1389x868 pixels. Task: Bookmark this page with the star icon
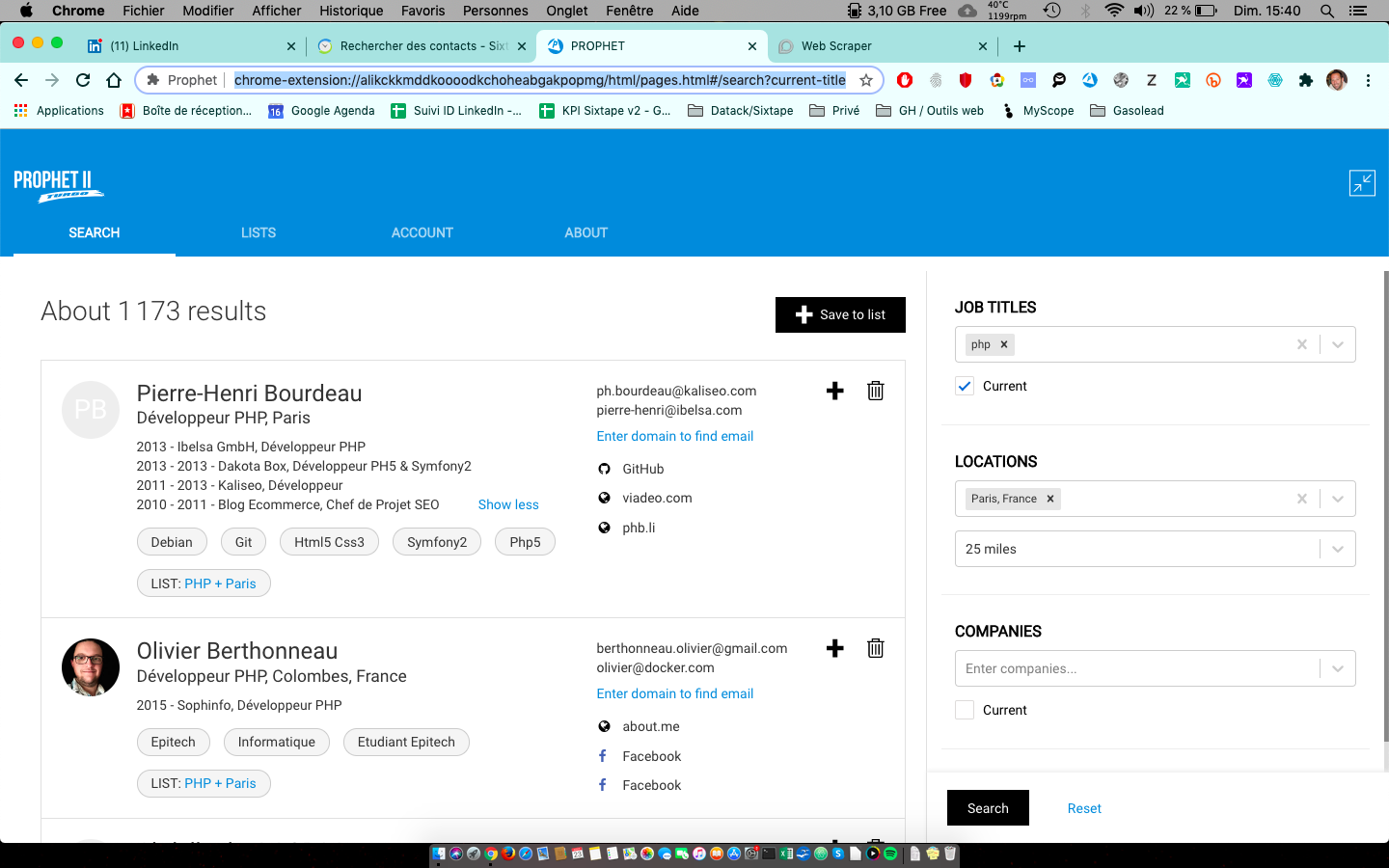pyautogui.click(x=866, y=80)
